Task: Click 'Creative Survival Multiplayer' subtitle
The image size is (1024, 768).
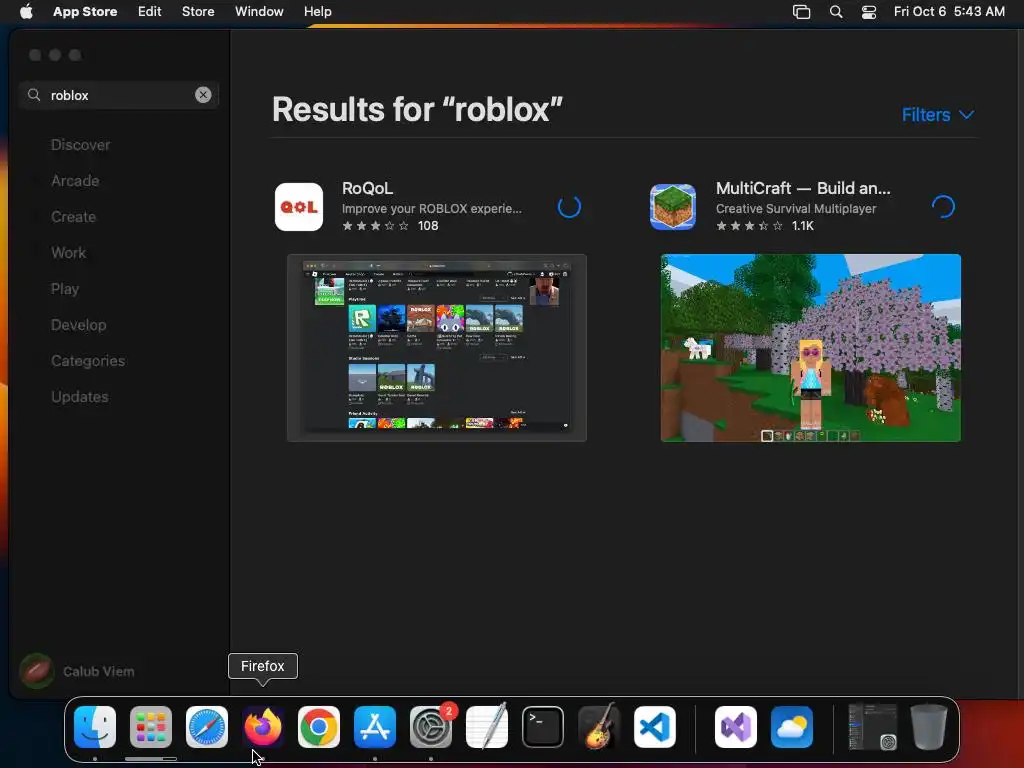Action: [x=795, y=208]
